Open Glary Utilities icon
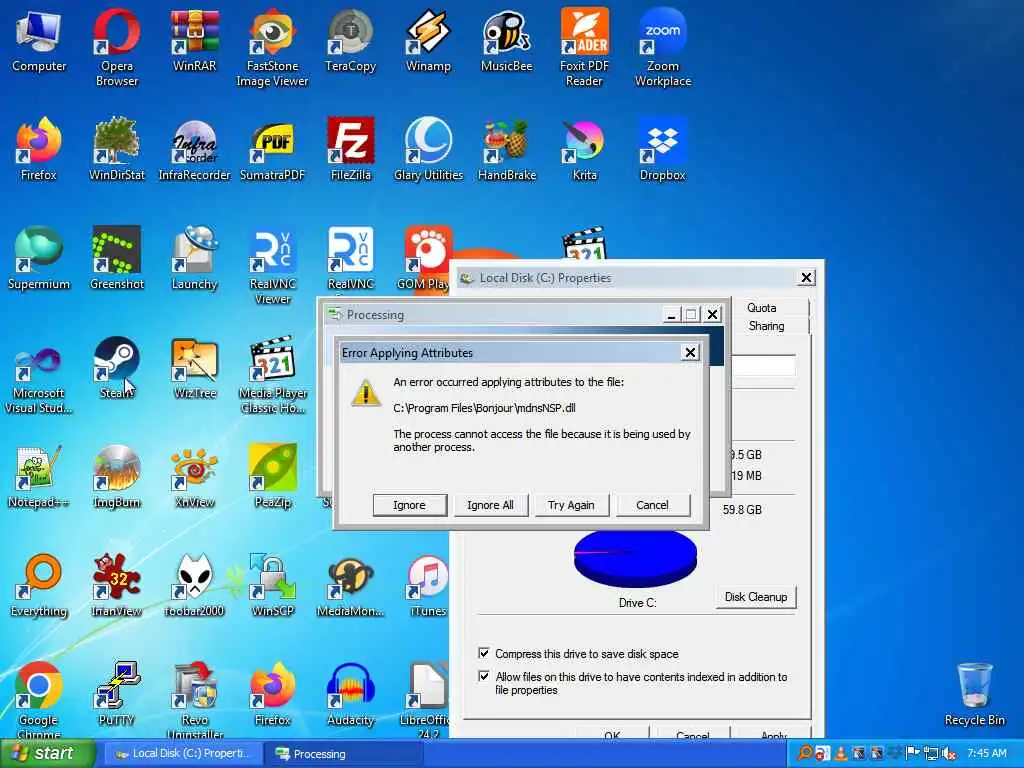Screen dimensions: 1024x768 pos(428,149)
